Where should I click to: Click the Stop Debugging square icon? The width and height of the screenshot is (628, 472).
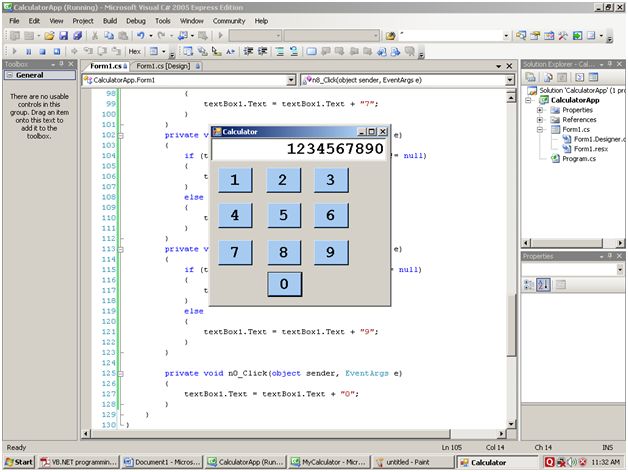click(42, 50)
